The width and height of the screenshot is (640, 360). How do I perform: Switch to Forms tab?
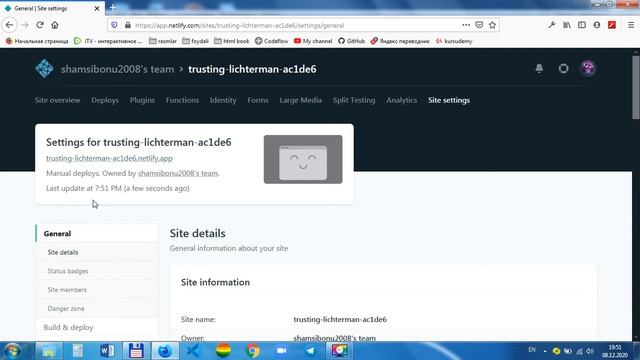(x=258, y=100)
